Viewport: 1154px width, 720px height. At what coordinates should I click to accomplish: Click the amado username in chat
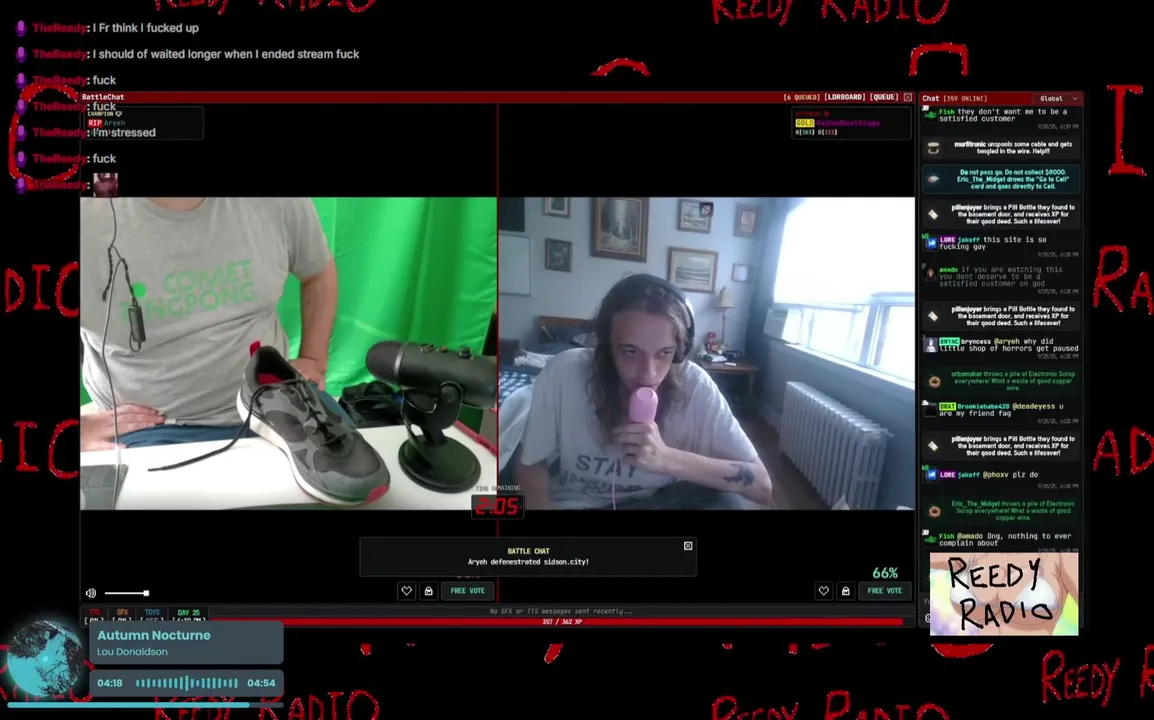pos(948,269)
